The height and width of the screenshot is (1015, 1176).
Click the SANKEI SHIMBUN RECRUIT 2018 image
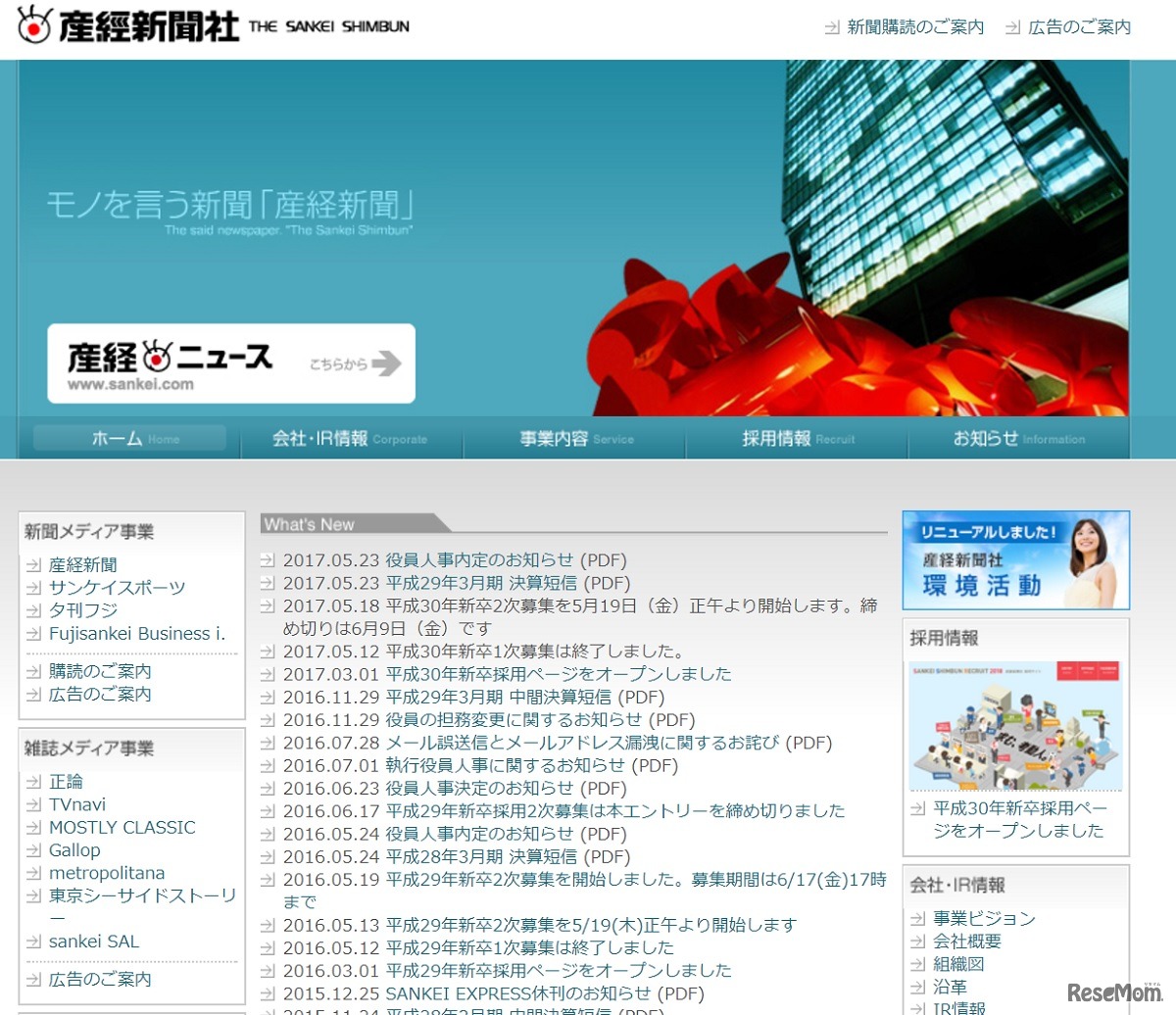click(1015, 723)
